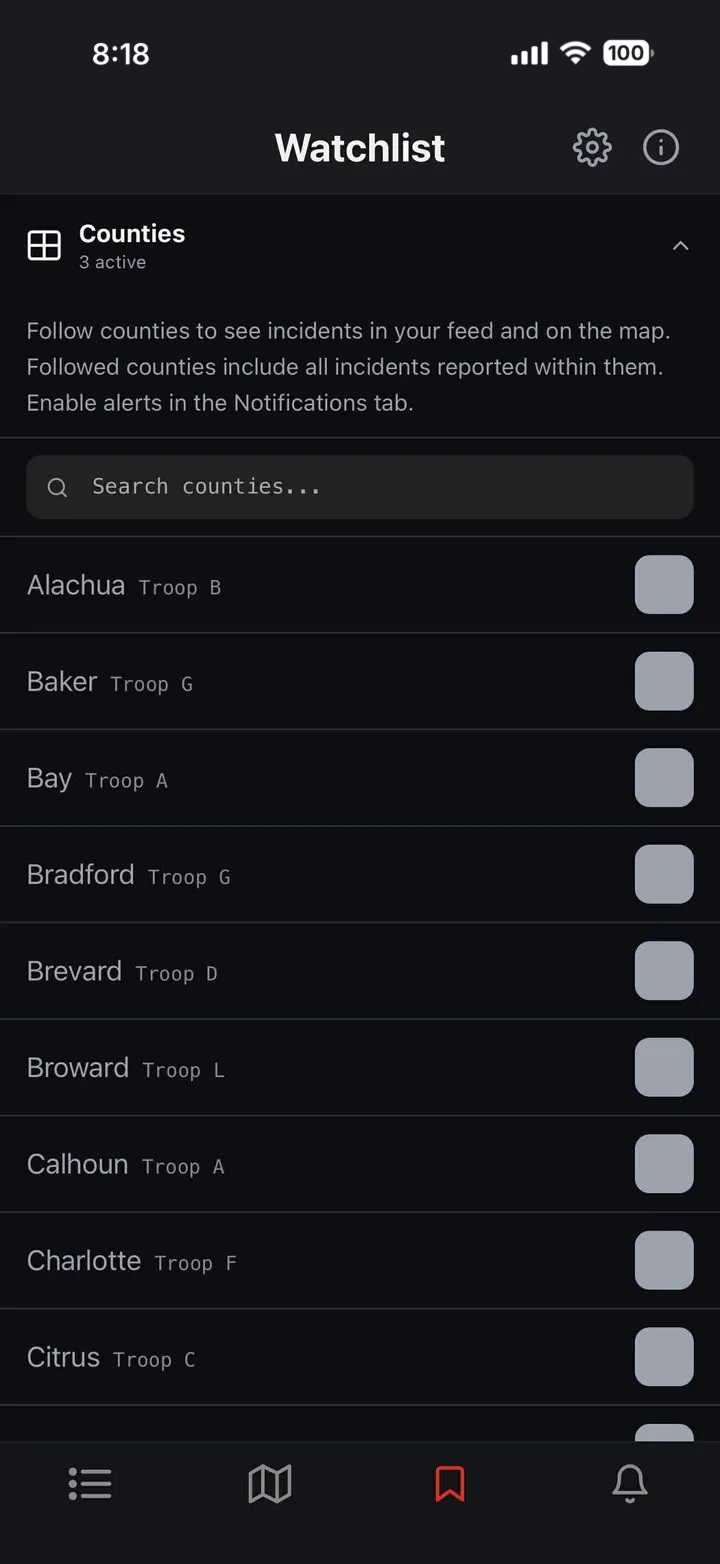Check the Calhoun county box

(x=664, y=1163)
